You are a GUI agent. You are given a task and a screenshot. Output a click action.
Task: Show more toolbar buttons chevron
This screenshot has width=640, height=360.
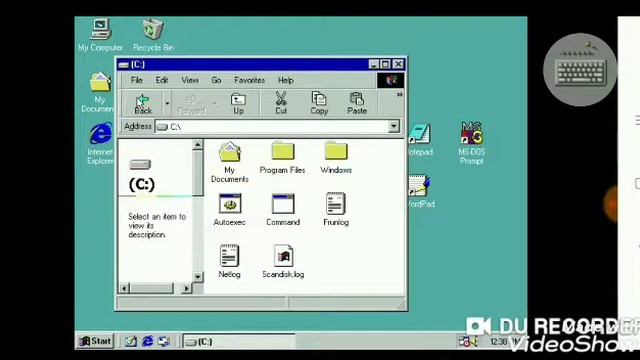click(400, 95)
